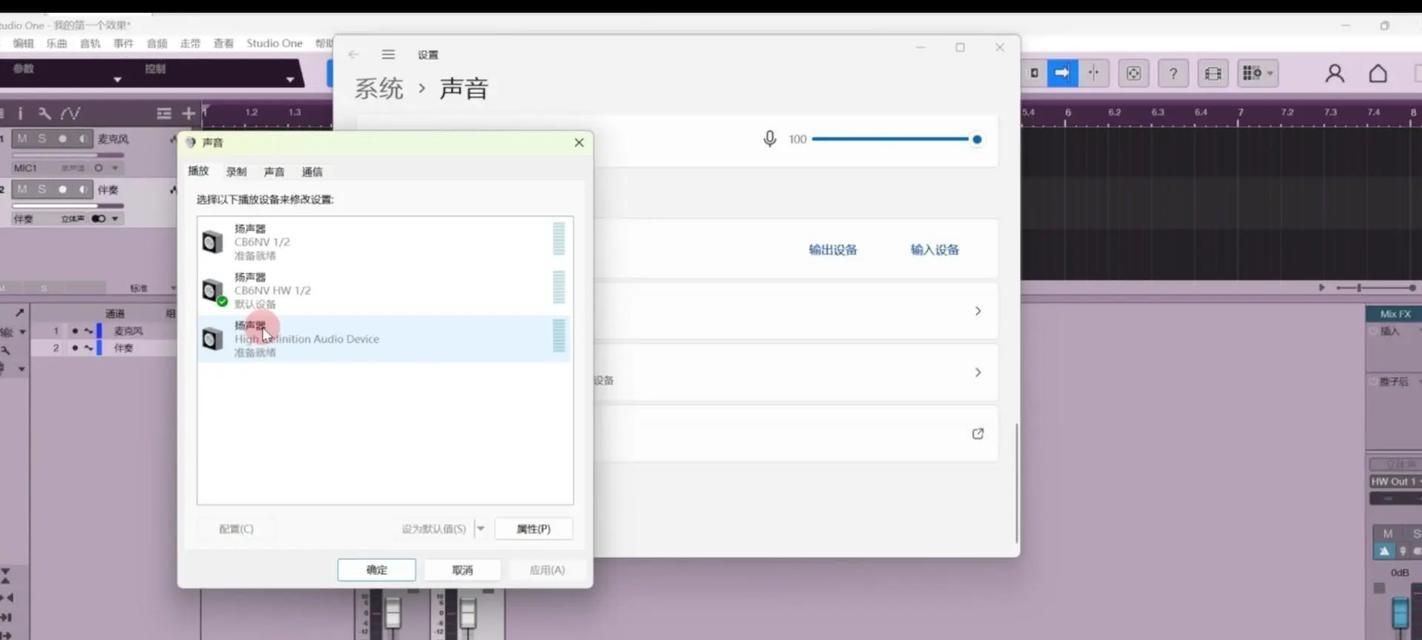Switch to the 声音 tab in sound dialog

point(274,172)
